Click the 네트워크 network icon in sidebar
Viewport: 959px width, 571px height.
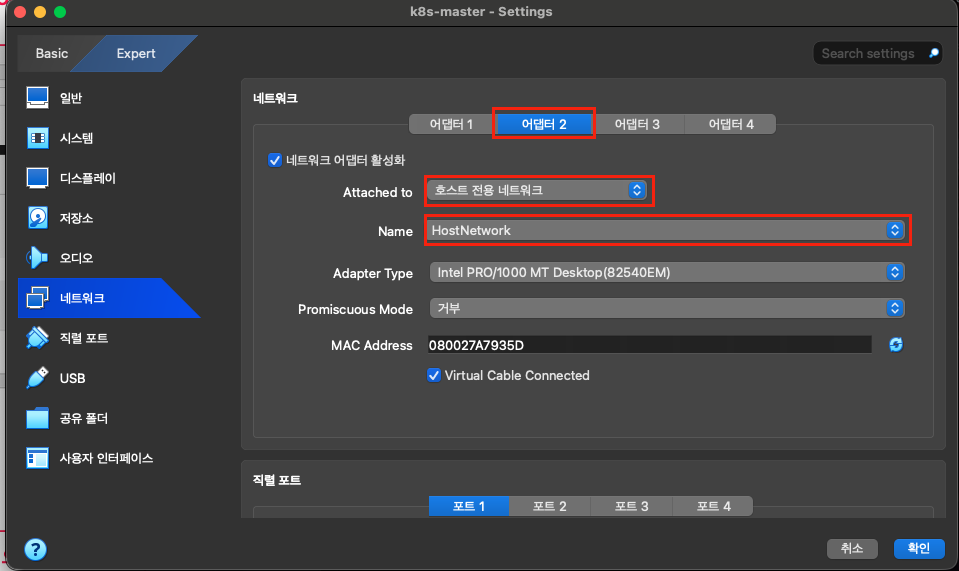37,298
